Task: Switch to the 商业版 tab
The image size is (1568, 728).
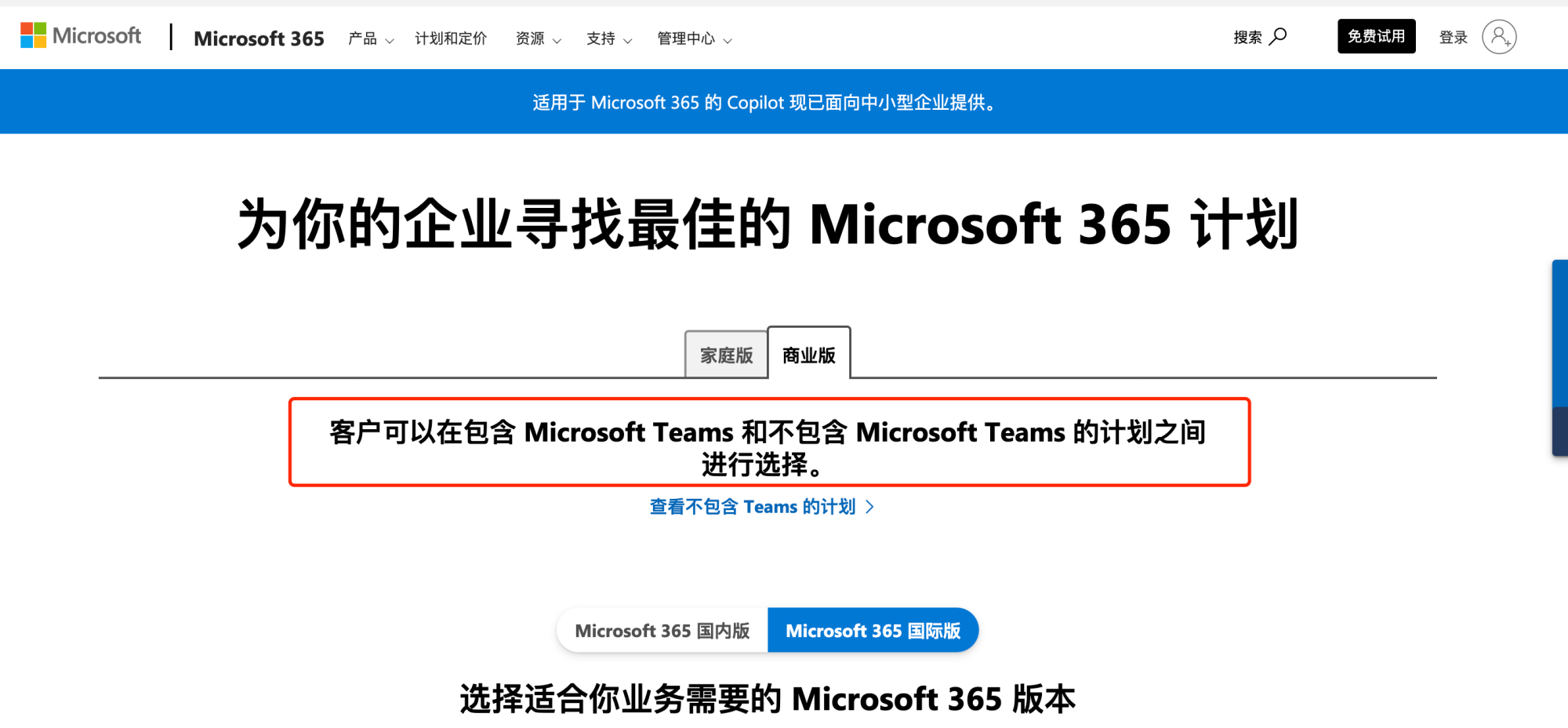Action: (x=809, y=354)
